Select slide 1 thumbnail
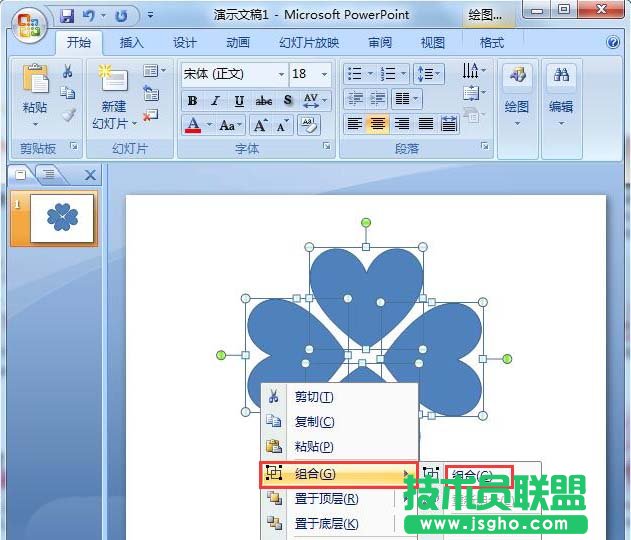631x540 pixels. pos(62,218)
